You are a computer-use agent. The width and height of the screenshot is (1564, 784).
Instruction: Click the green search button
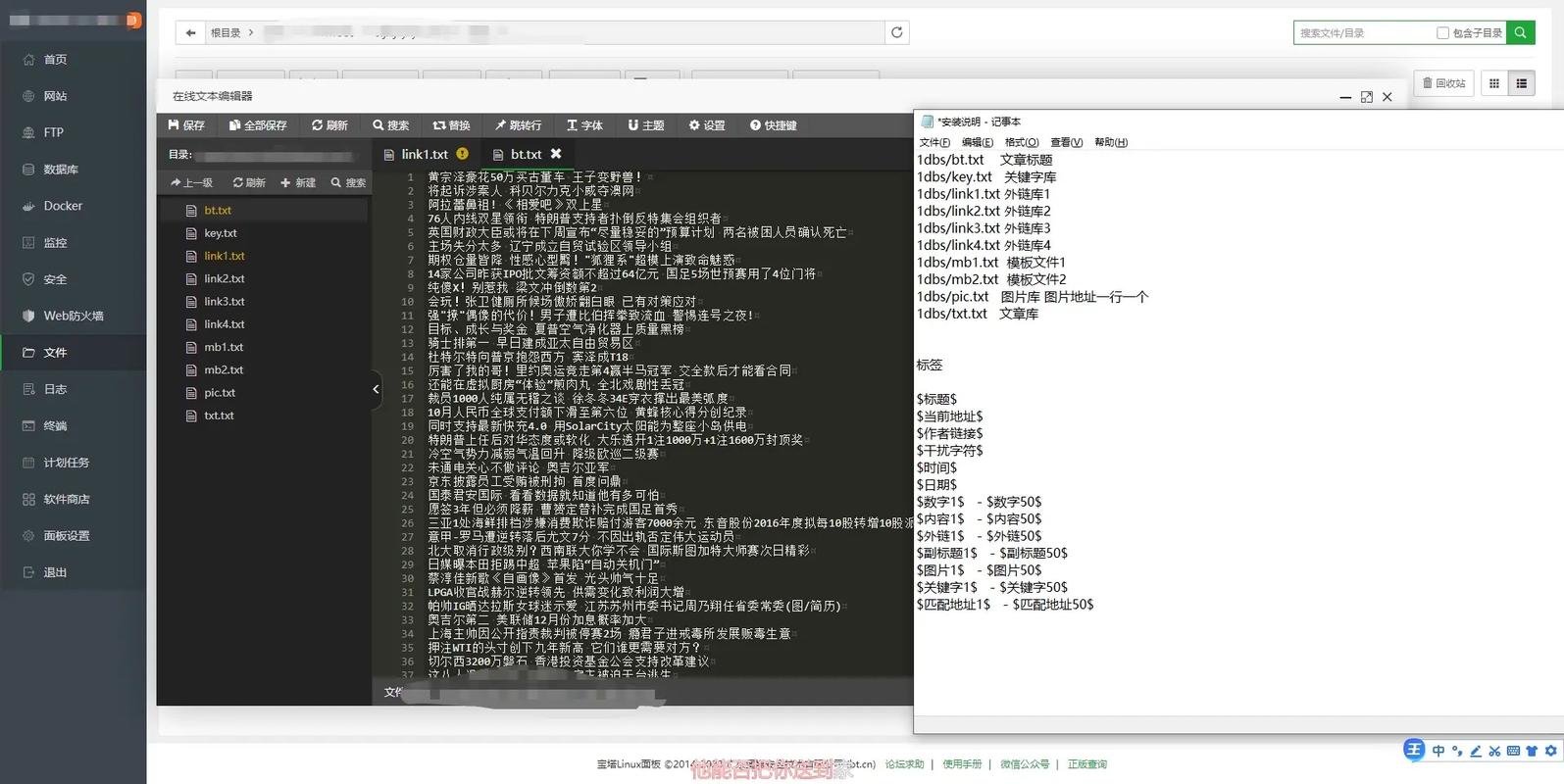tap(1520, 32)
